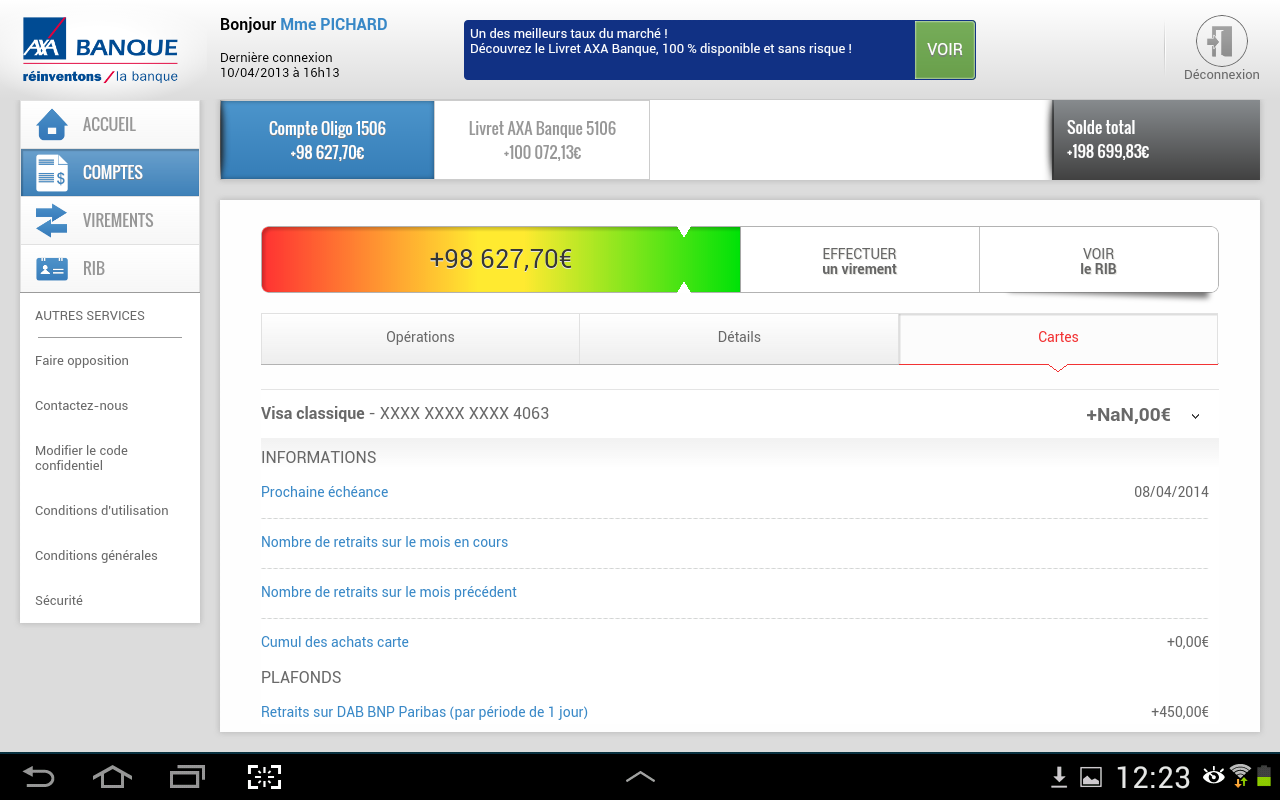Open Contactez-nous link
Screen dimensions: 1280x800
[x=81, y=406]
